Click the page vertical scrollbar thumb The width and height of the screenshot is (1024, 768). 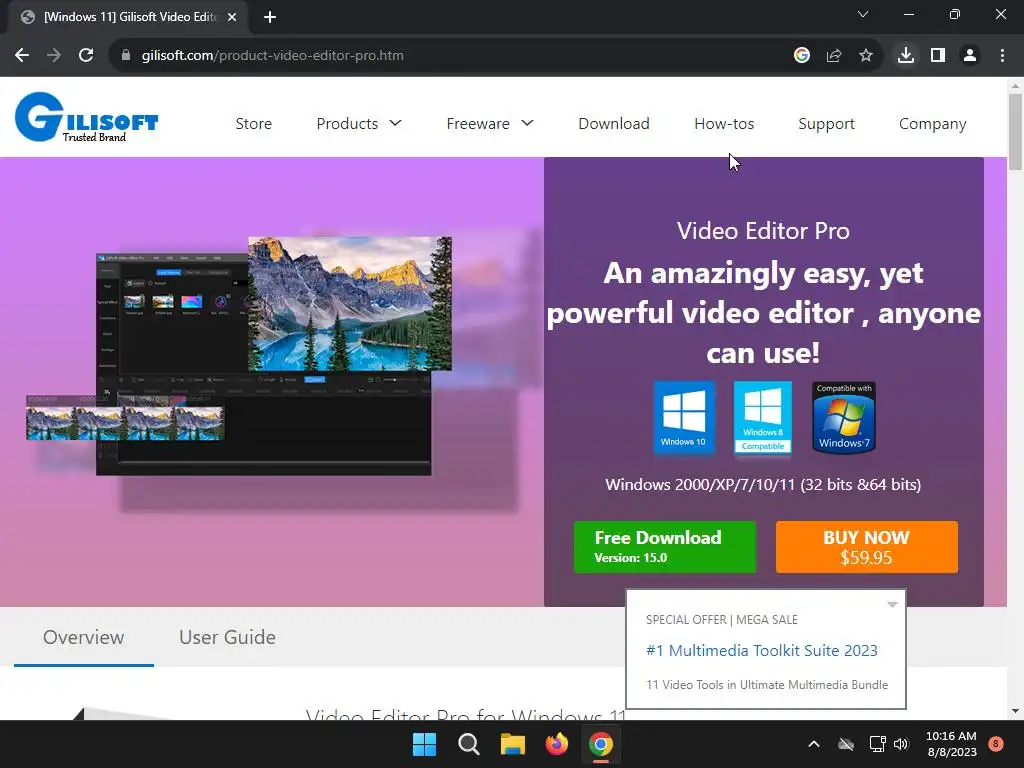coord(1015,132)
